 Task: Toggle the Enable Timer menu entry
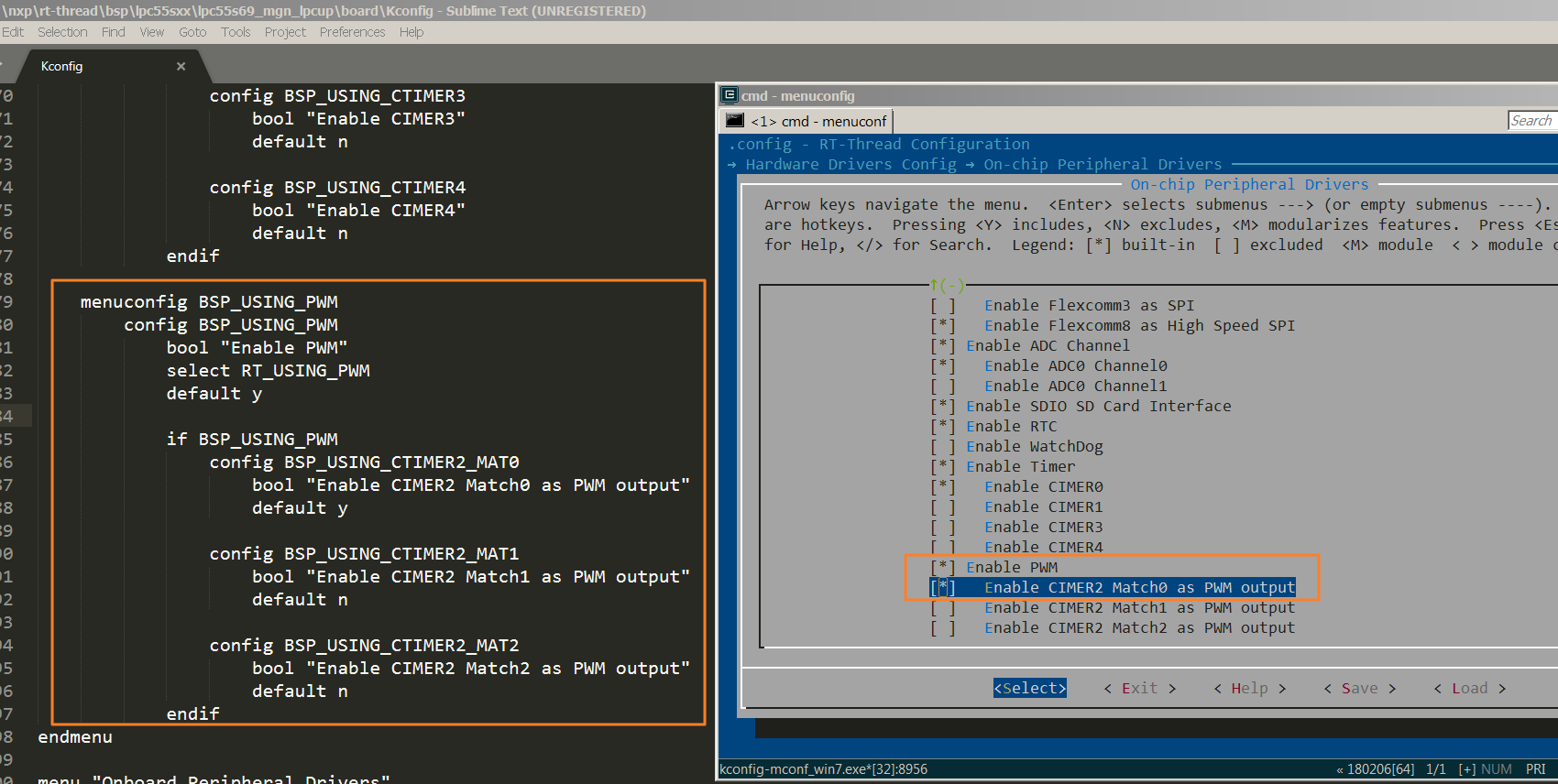click(x=1020, y=467)
